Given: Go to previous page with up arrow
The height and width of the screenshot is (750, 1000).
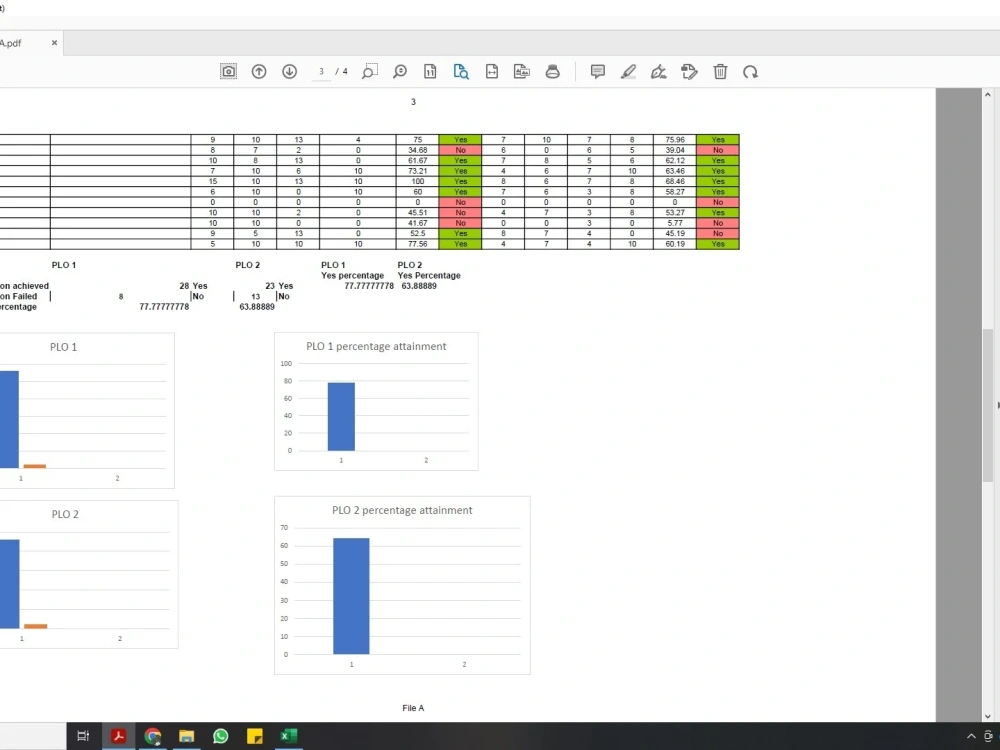Looking at the screenshot, I should click(x=259, y=71).
